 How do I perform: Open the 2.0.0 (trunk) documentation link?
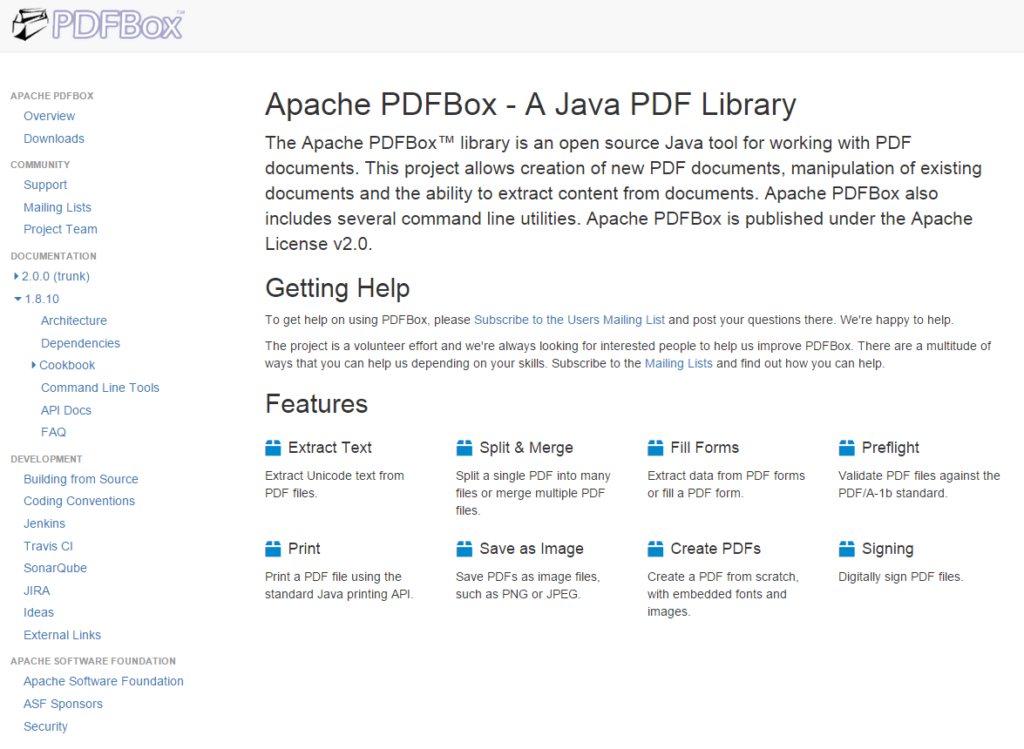(x=56, y=277)
